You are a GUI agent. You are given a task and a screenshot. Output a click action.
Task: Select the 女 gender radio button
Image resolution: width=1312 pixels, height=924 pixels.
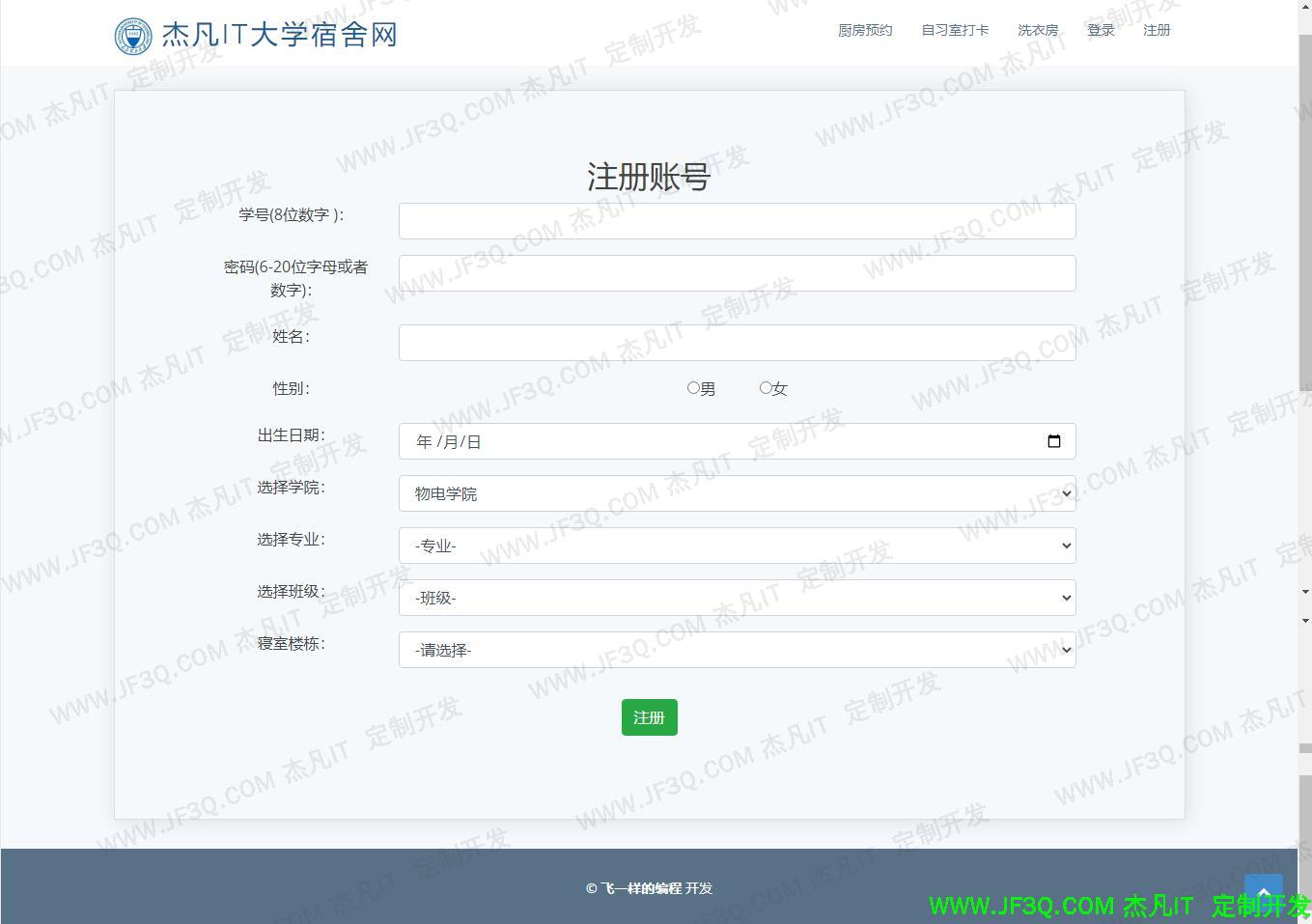[766, 388]
